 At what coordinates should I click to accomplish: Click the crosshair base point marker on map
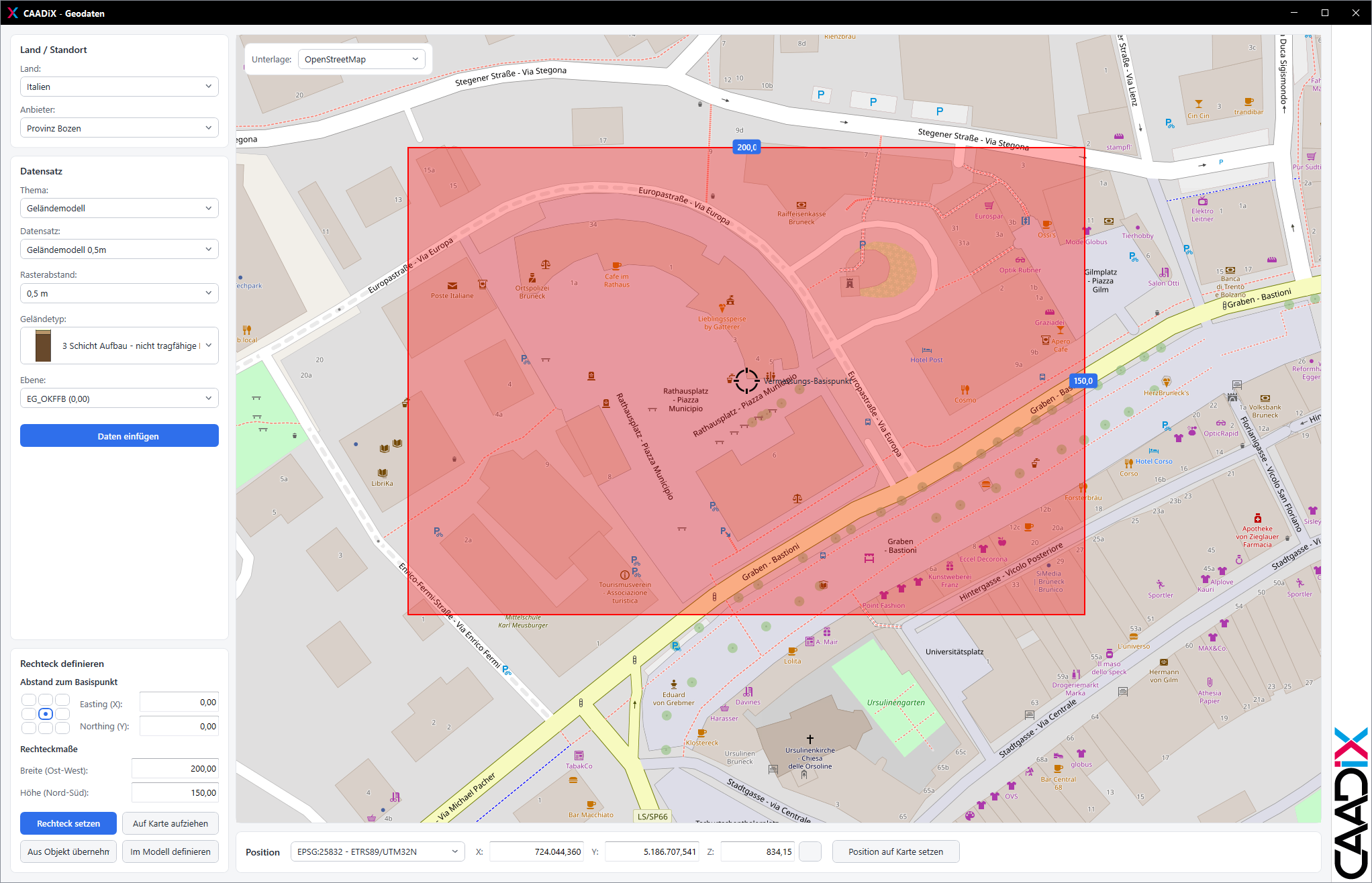(x=746, y=380)
